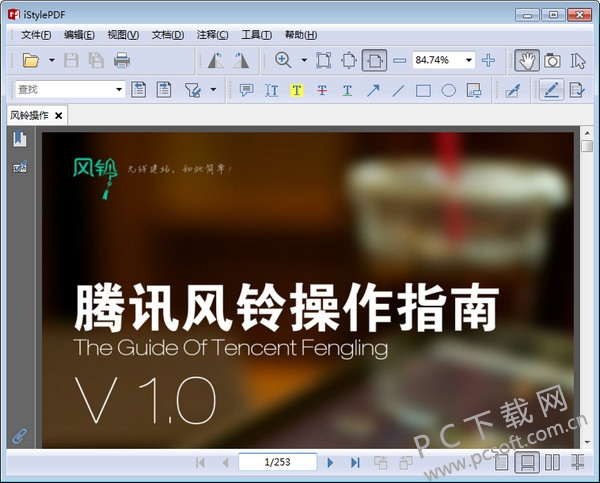This screenshot has width=600, height=483.
Task: Select the ellipse drawing tool
Action: pyautogui.click(x=448, y=91)
